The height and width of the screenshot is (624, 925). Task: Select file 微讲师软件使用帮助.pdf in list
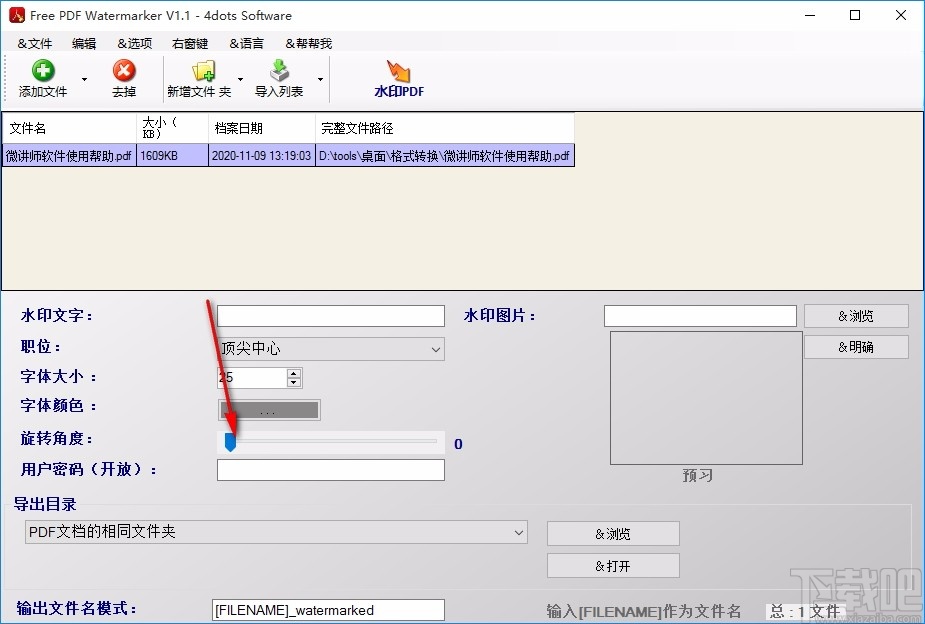(x=68, y=156)
